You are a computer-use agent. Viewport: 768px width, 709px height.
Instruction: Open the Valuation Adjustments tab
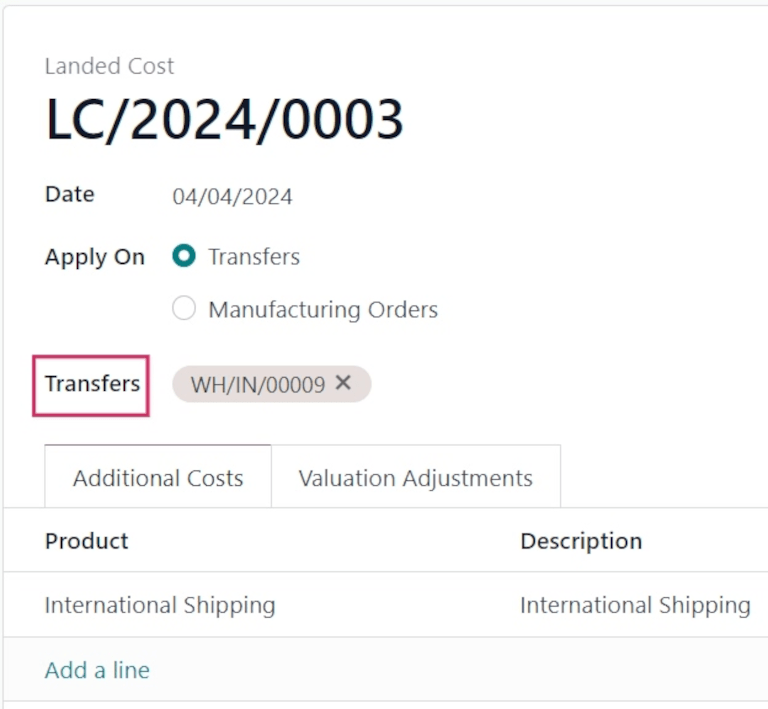415,478
